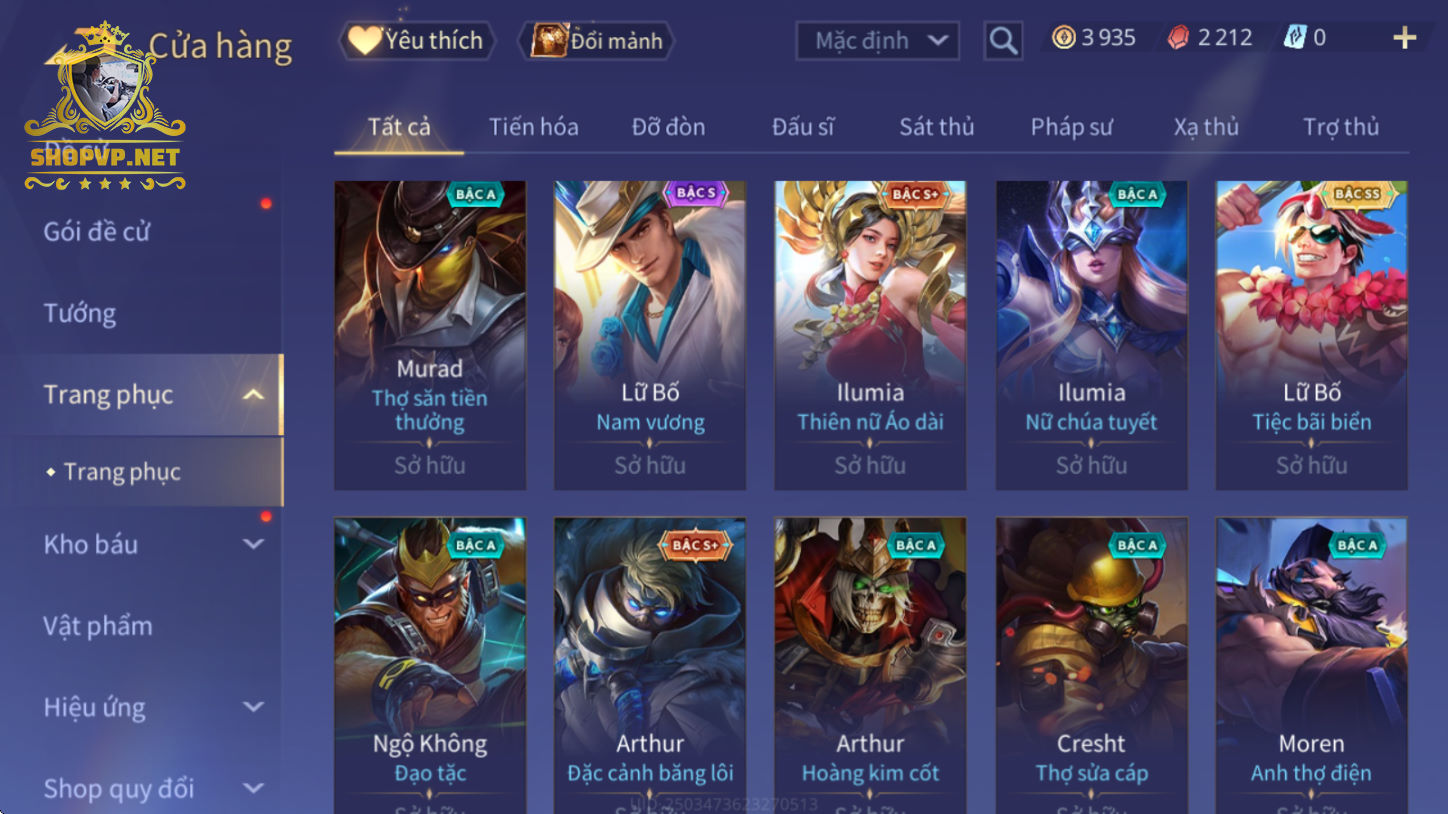
Task: Switch to the Sát thủ tab
Action: pos(936,127)
